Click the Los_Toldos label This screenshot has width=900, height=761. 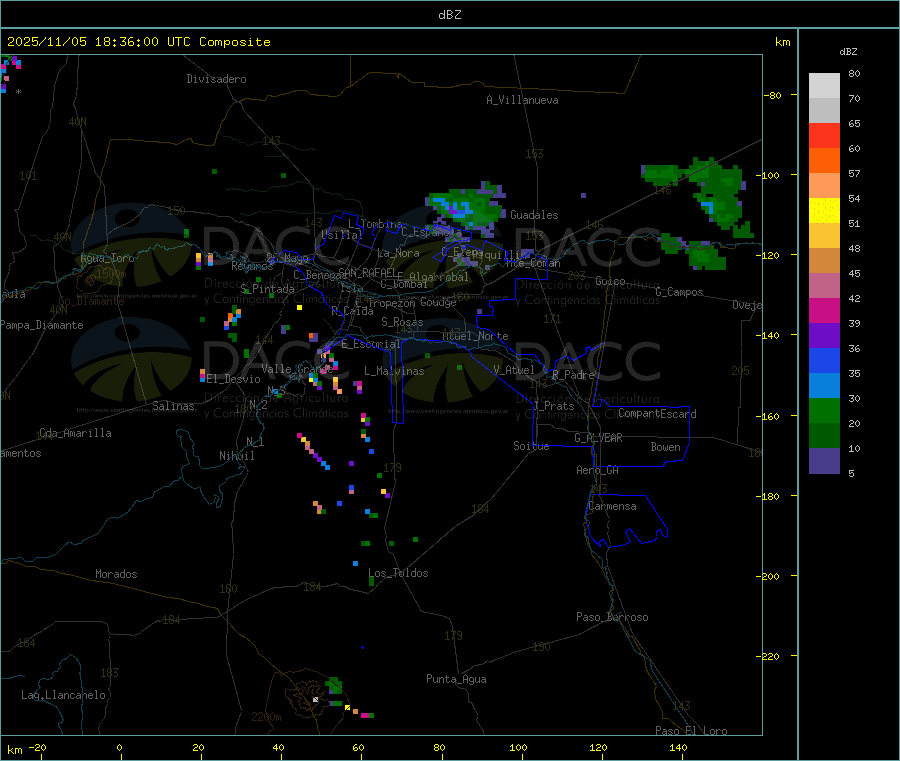(x=398, y=573)
